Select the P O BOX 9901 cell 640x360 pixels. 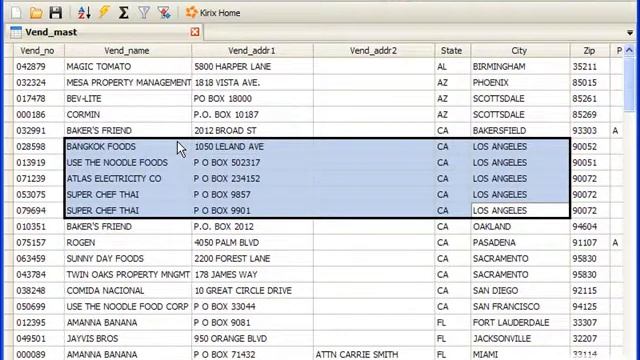point(252,211)
